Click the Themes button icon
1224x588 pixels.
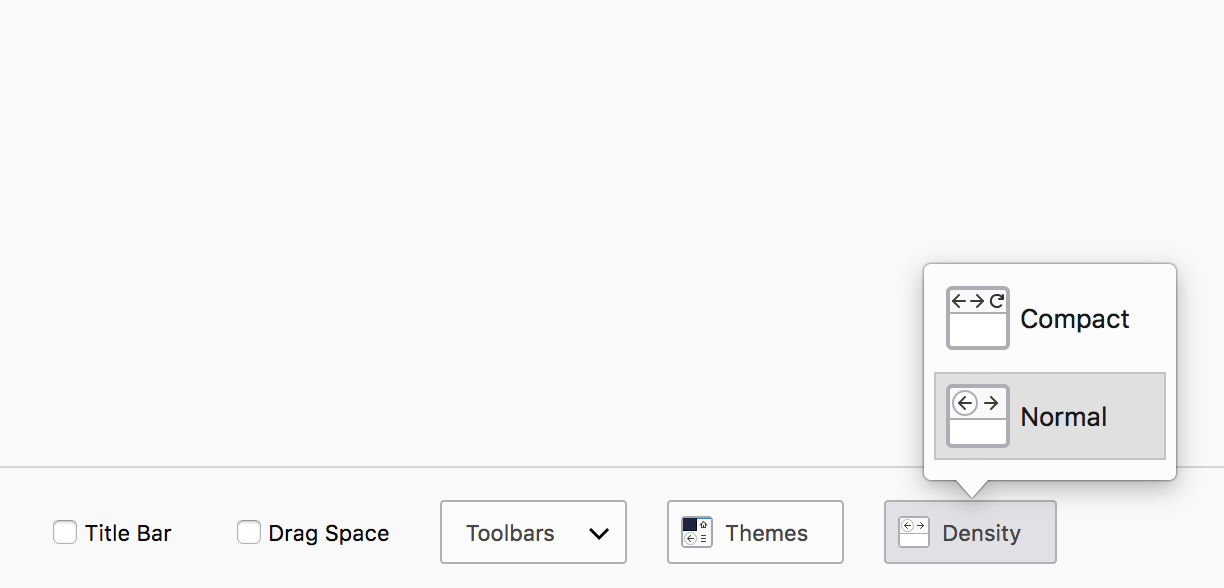(696, 532)
